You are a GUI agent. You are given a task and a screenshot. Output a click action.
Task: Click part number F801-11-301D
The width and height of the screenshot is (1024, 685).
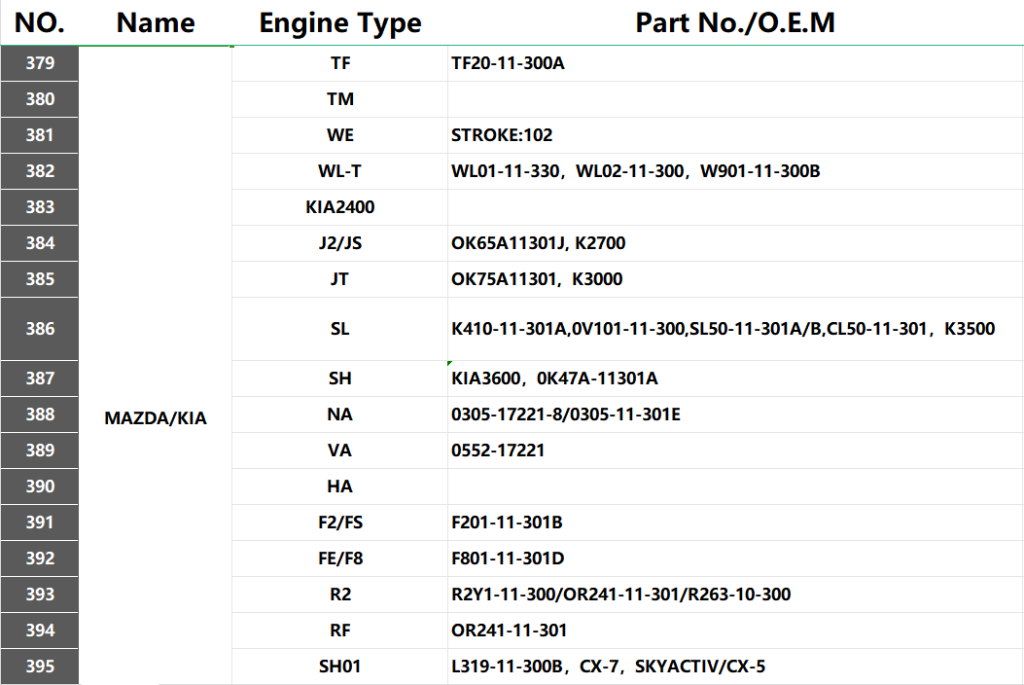pos(735,558)
